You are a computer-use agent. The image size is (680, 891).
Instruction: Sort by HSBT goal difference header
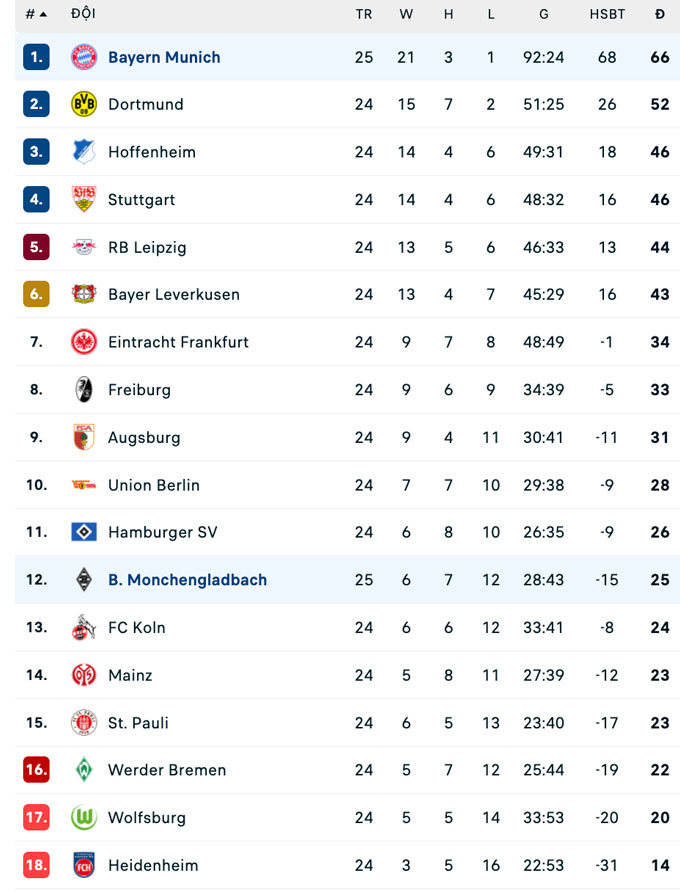[x=607, y=14]
